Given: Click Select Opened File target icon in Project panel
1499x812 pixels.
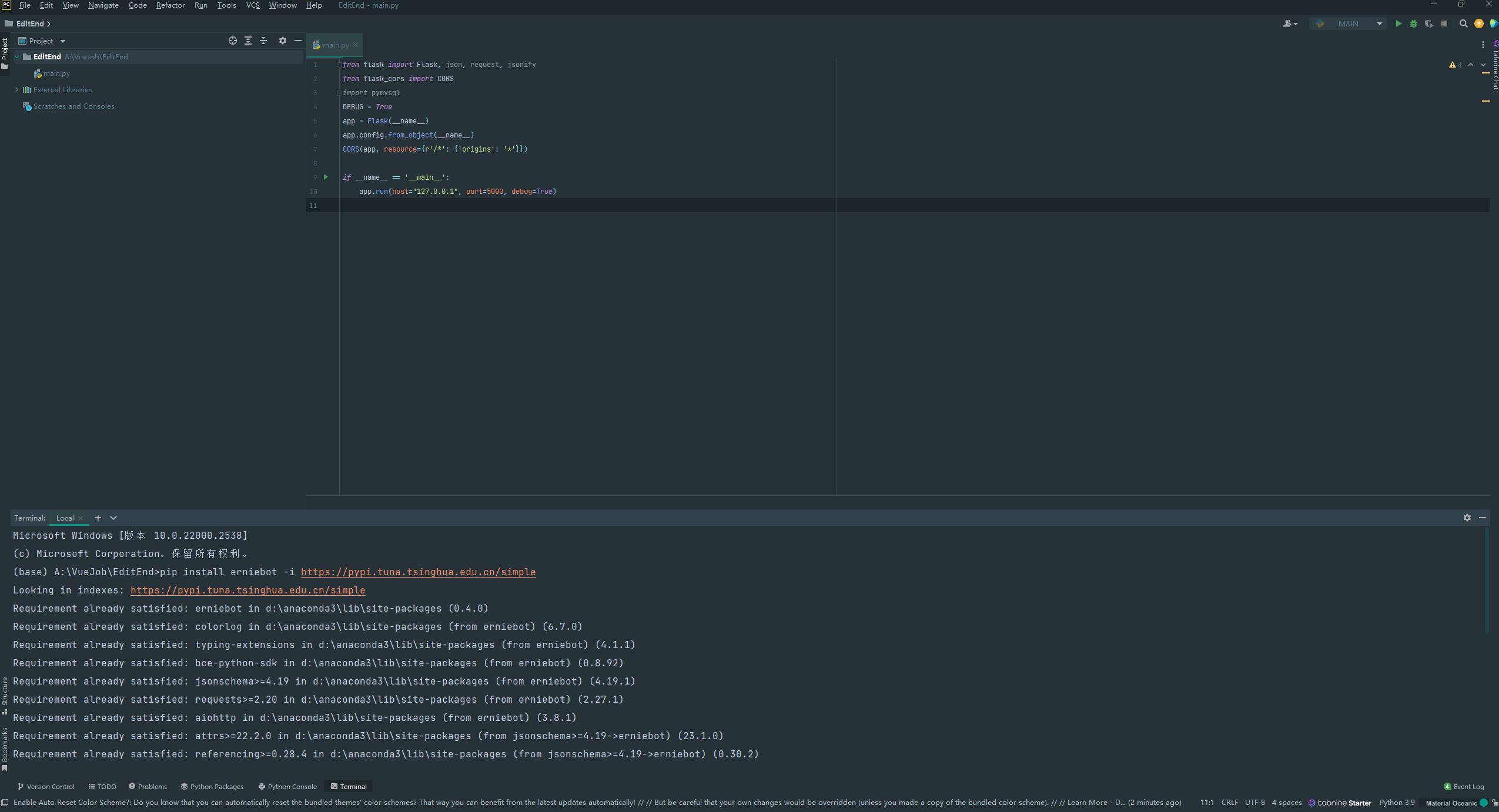Looking at the screenshot, I should 233,41.
